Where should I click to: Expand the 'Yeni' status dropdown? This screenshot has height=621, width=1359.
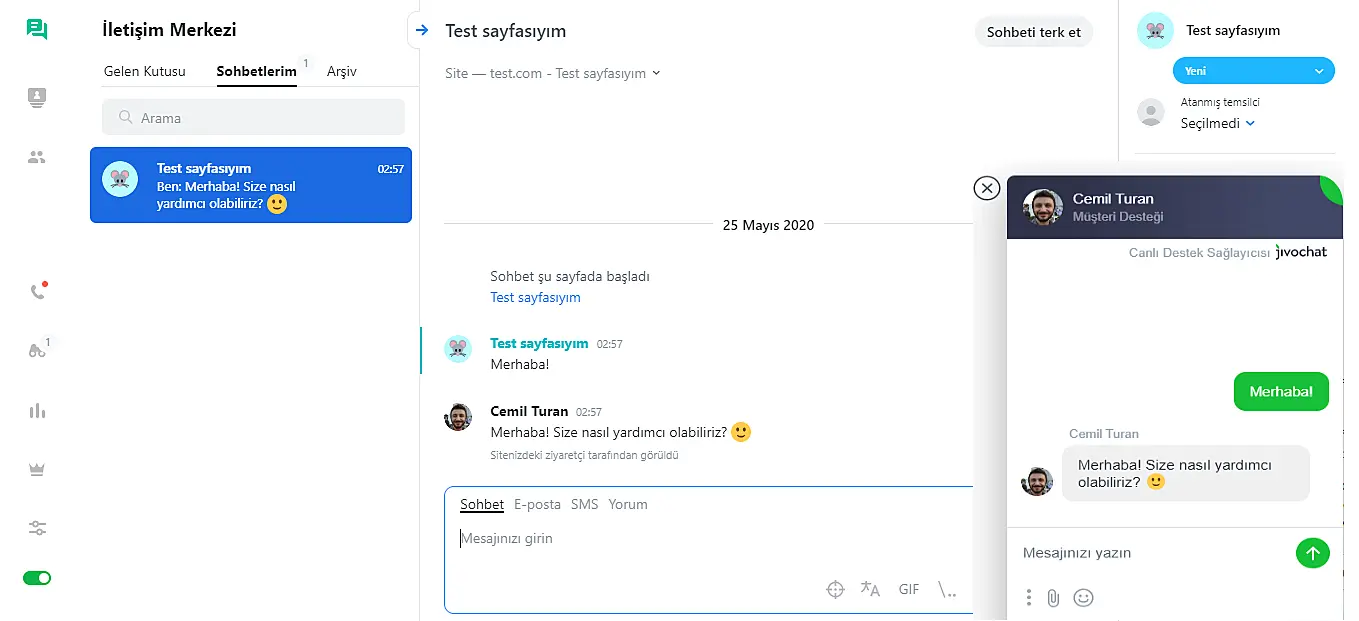click(1253, 71)
